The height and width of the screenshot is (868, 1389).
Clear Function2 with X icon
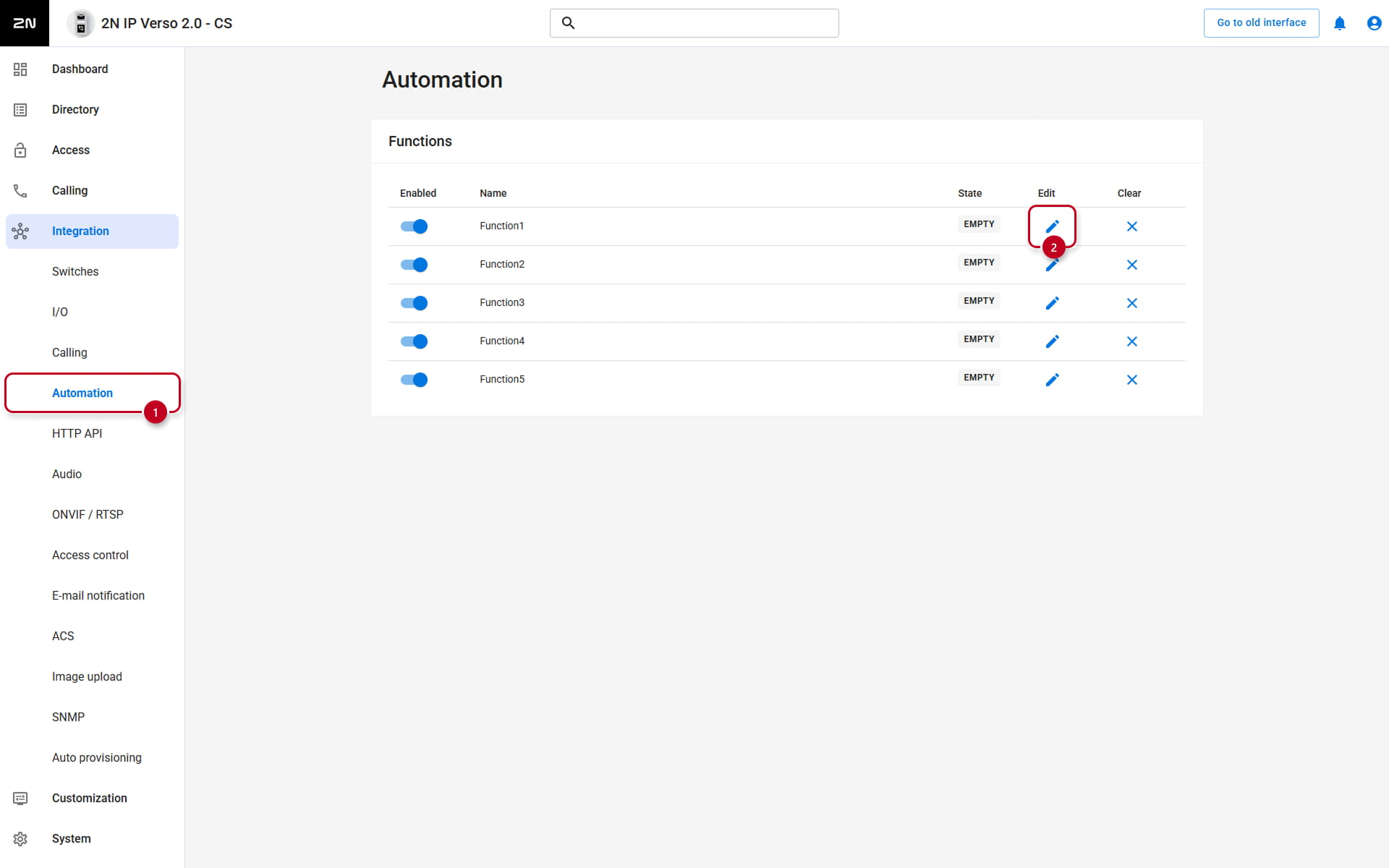point(1132,265)
